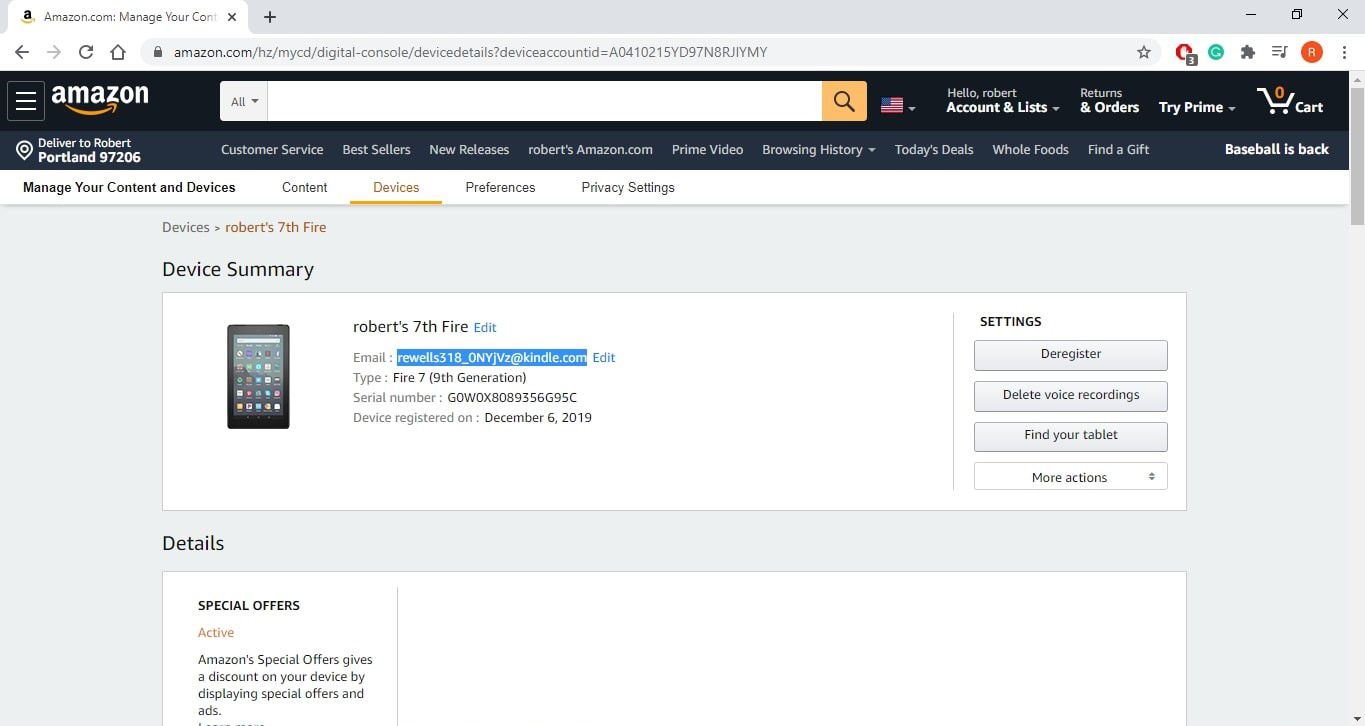1365x726 pixels.
Task: Click the Baseball is back promo
Action: click(1277, 149)
